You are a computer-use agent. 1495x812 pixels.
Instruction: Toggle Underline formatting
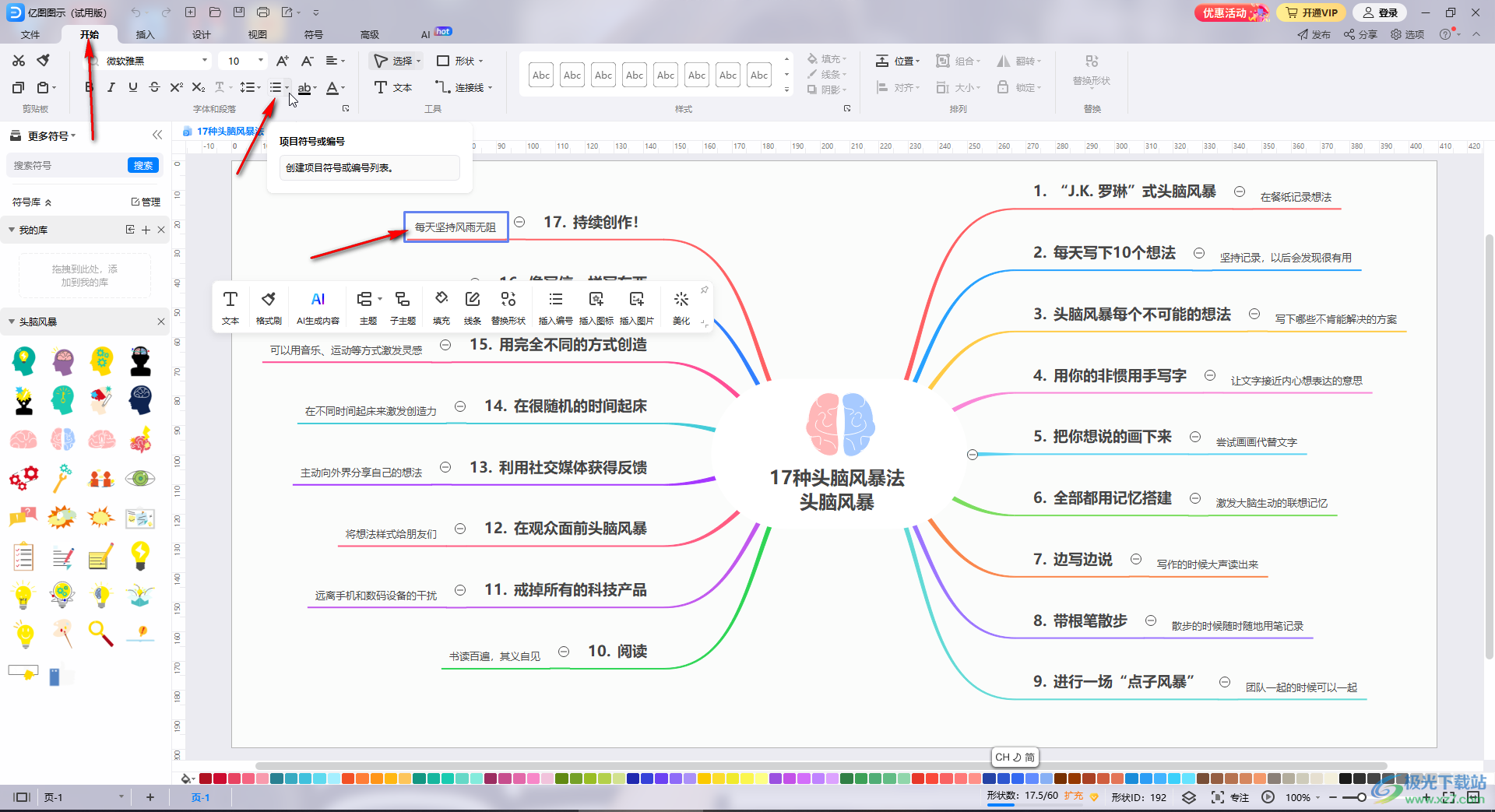point(132,87)
